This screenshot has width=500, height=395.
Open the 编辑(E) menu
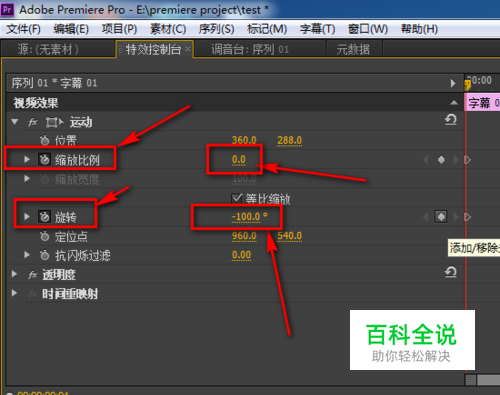[71, 29]
